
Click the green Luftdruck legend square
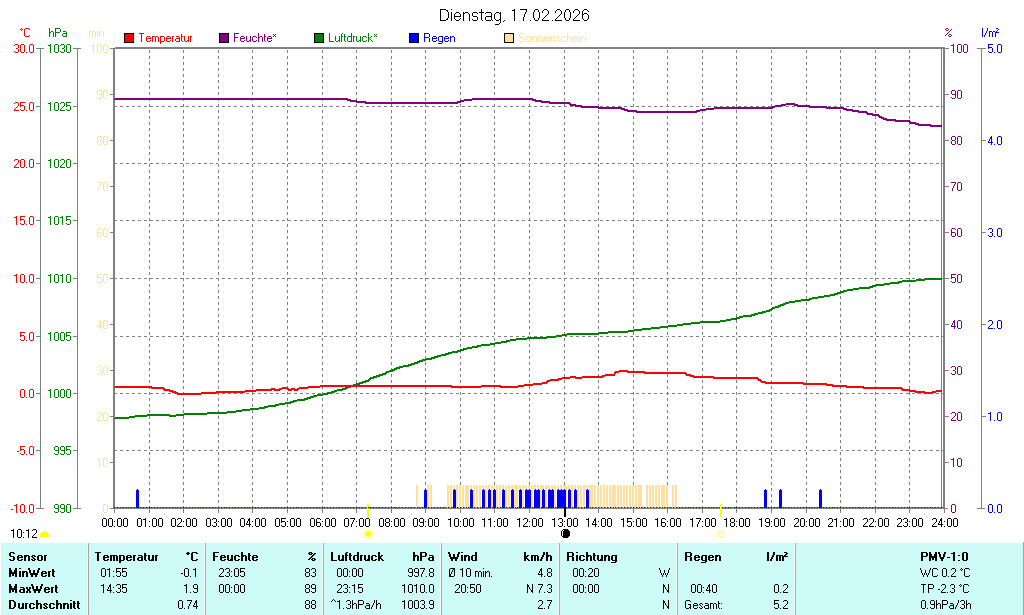pos(319,38)
